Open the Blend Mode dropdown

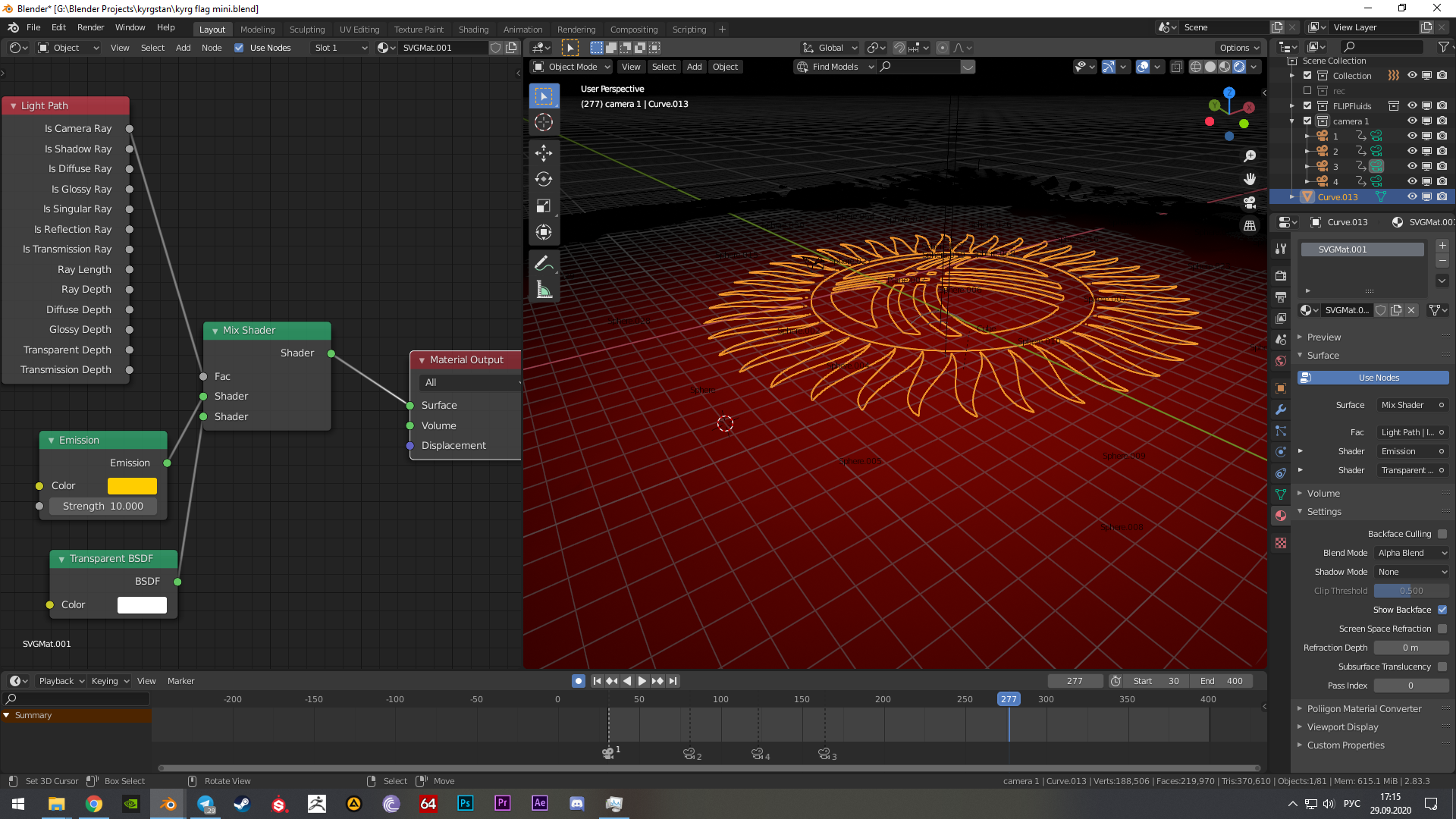(x=1411, y=553)
